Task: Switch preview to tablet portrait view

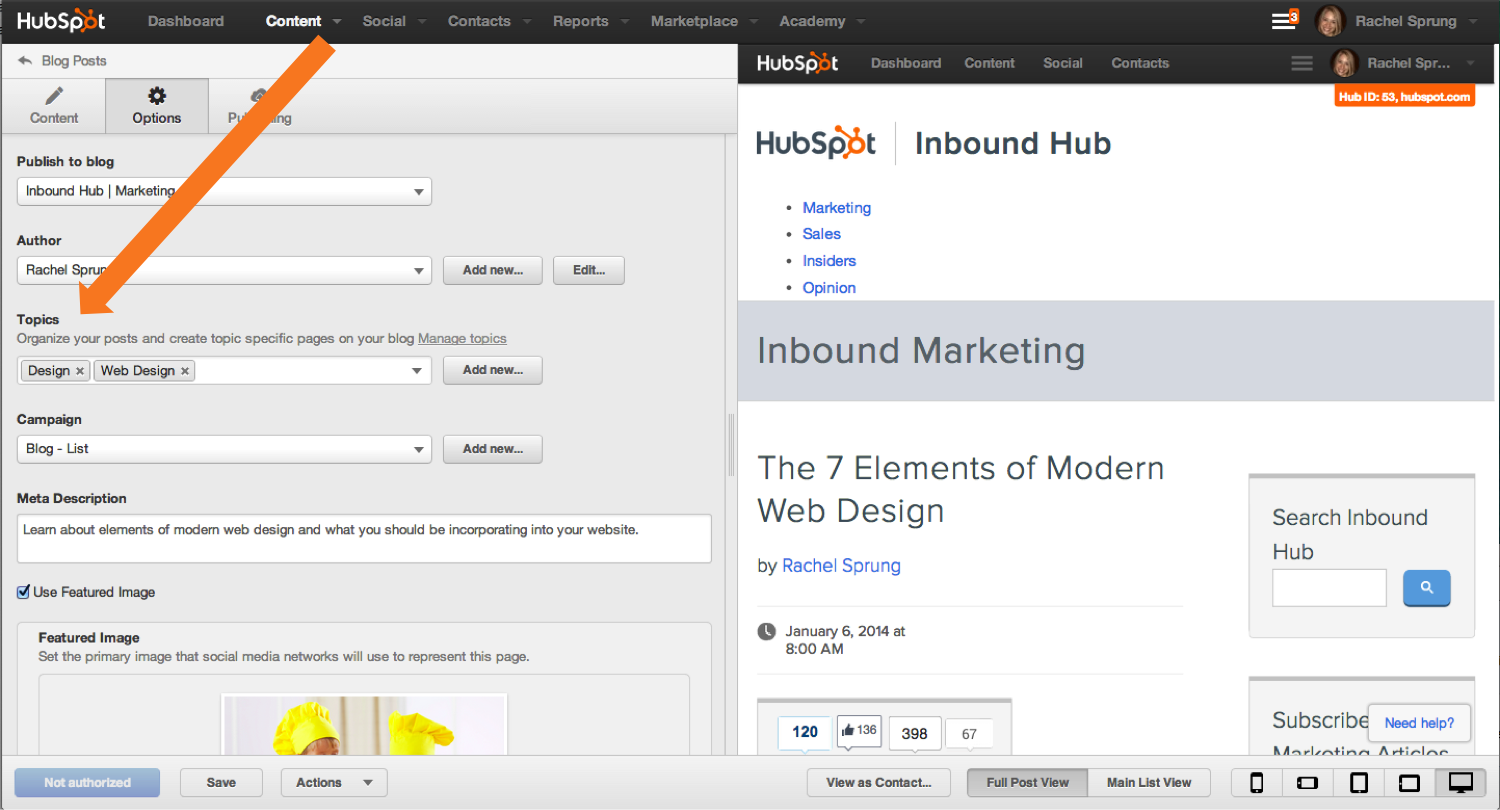Action: coord(1359,783)
